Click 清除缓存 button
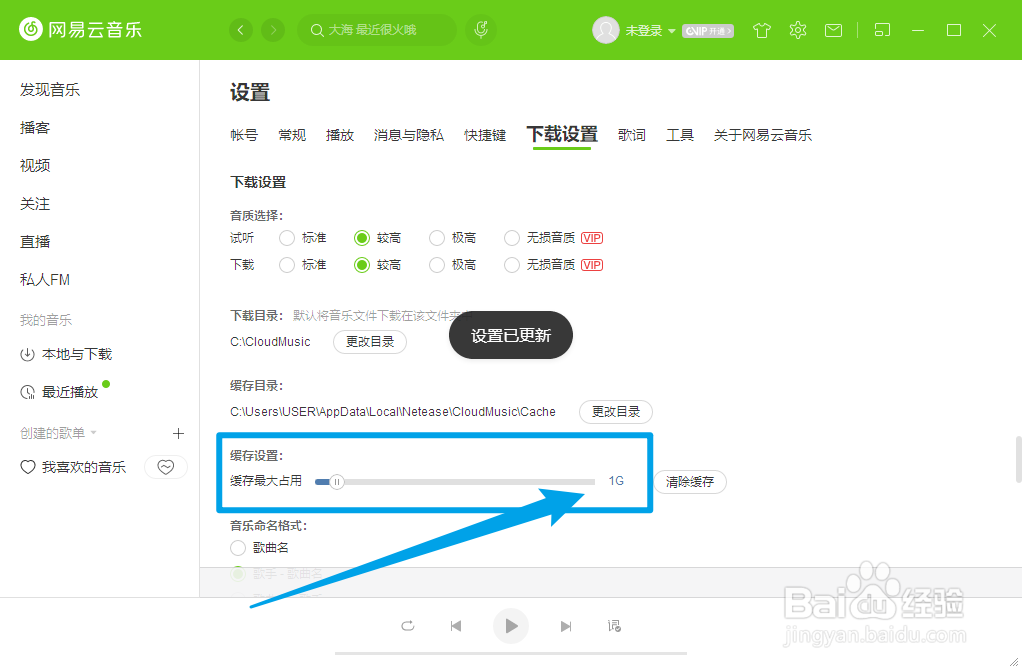The width and height of the screenshot is (1022, 670). (690, 482)
